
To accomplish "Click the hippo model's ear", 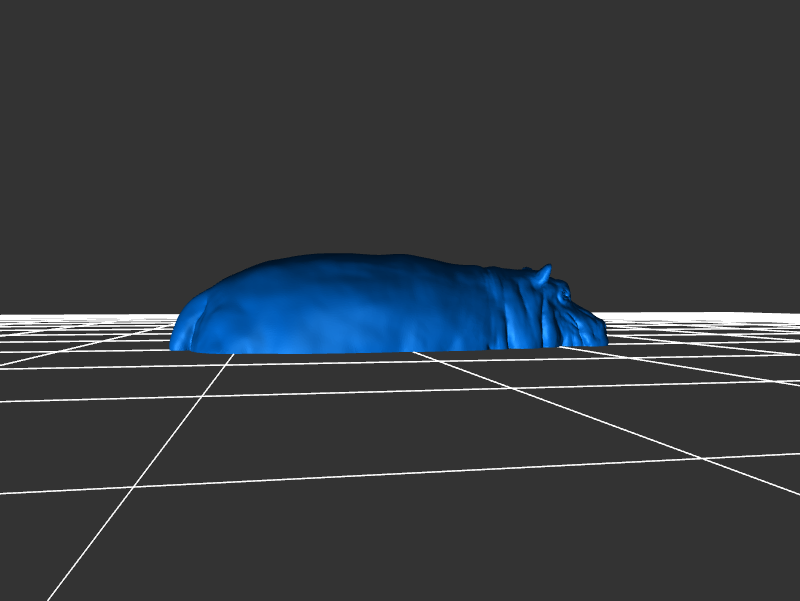I will pyautogui.click(x=543, y=274).
